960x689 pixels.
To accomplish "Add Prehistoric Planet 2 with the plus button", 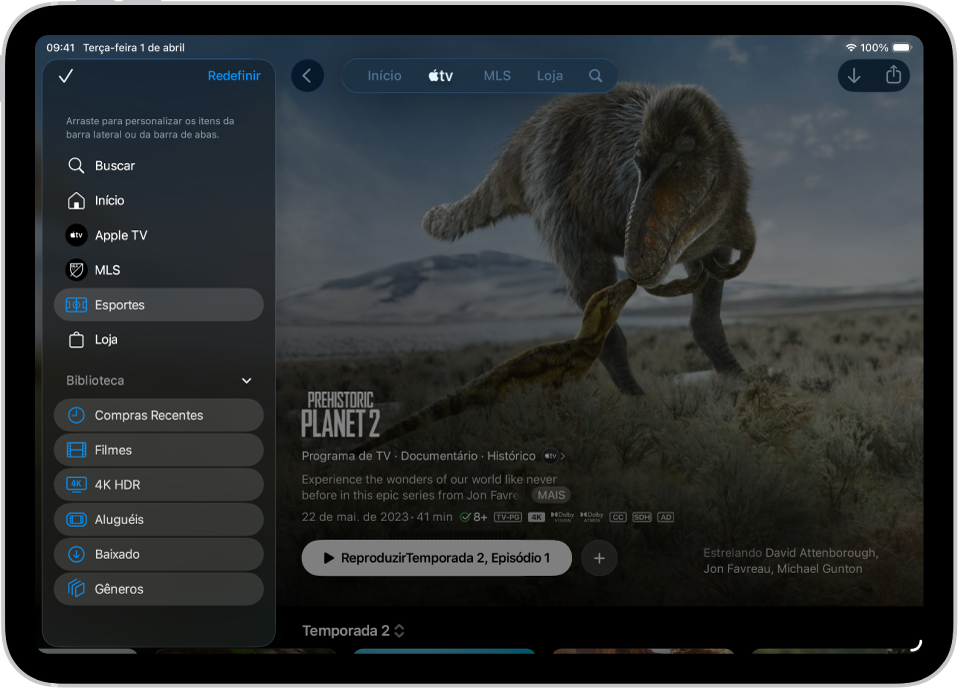I will 599,558.
